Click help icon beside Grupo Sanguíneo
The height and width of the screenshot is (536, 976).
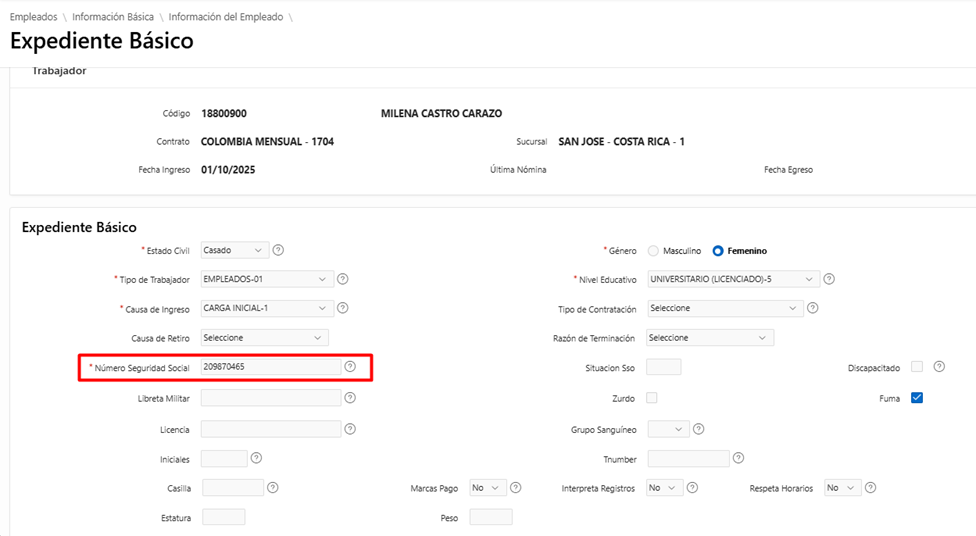(x=699, y=429)
